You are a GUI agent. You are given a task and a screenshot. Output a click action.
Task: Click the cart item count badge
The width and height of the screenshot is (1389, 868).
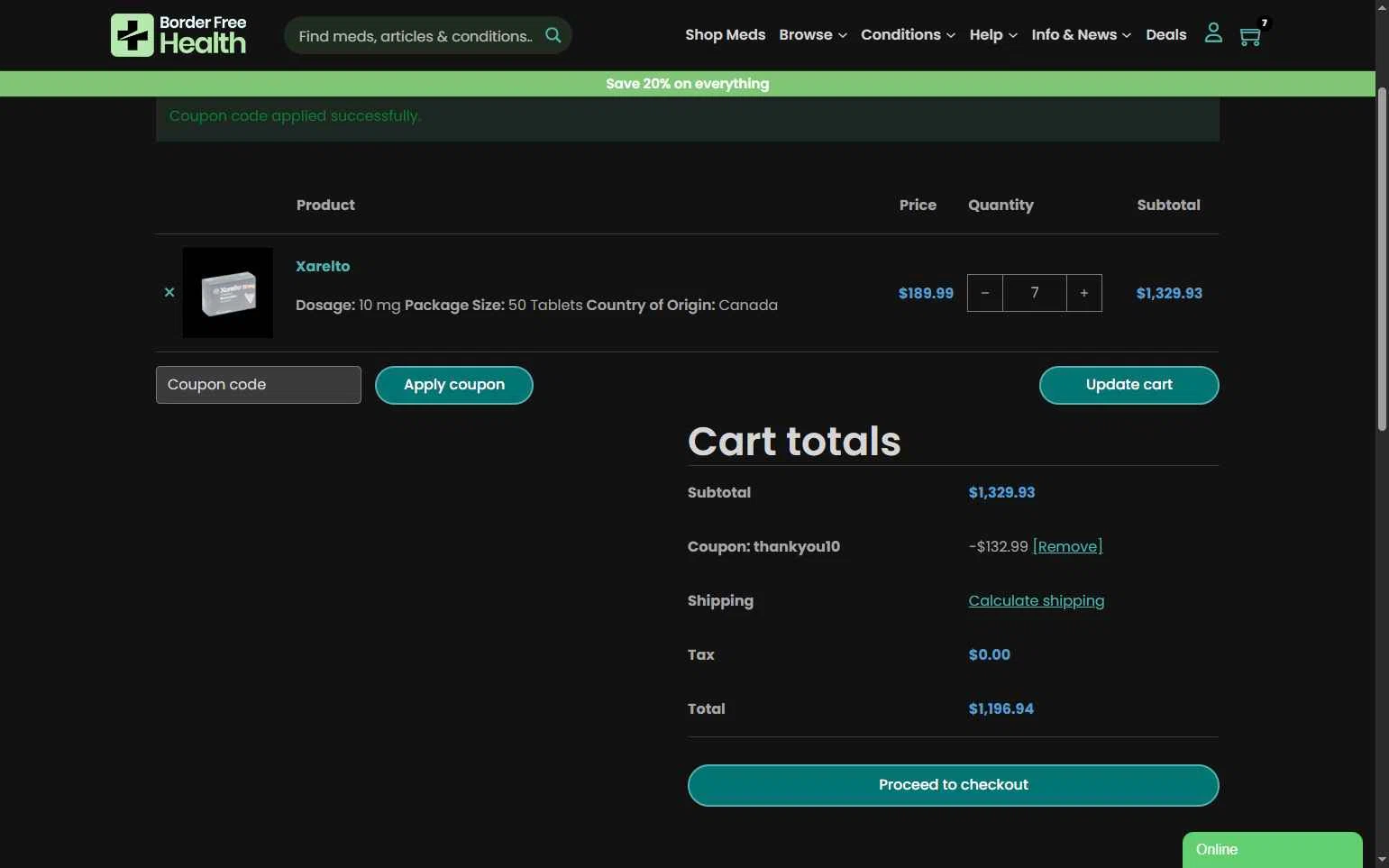(x=1264, y=23)
